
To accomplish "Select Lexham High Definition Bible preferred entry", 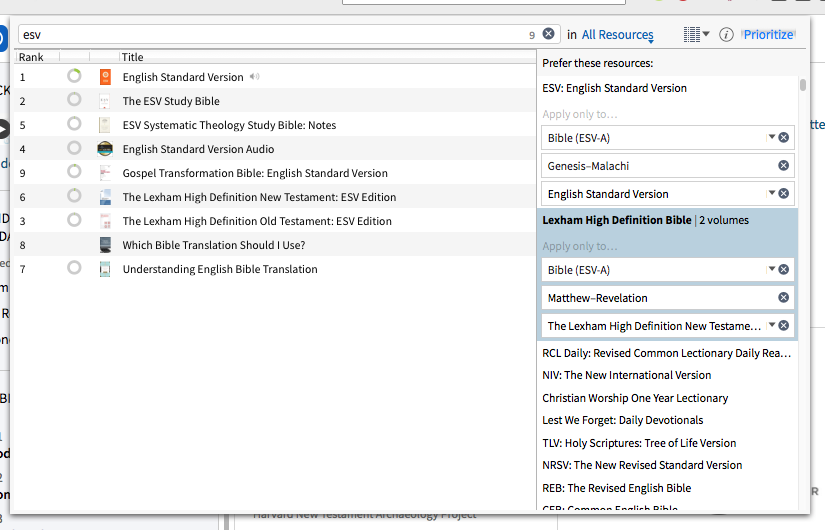I will [x=645, y=220].
